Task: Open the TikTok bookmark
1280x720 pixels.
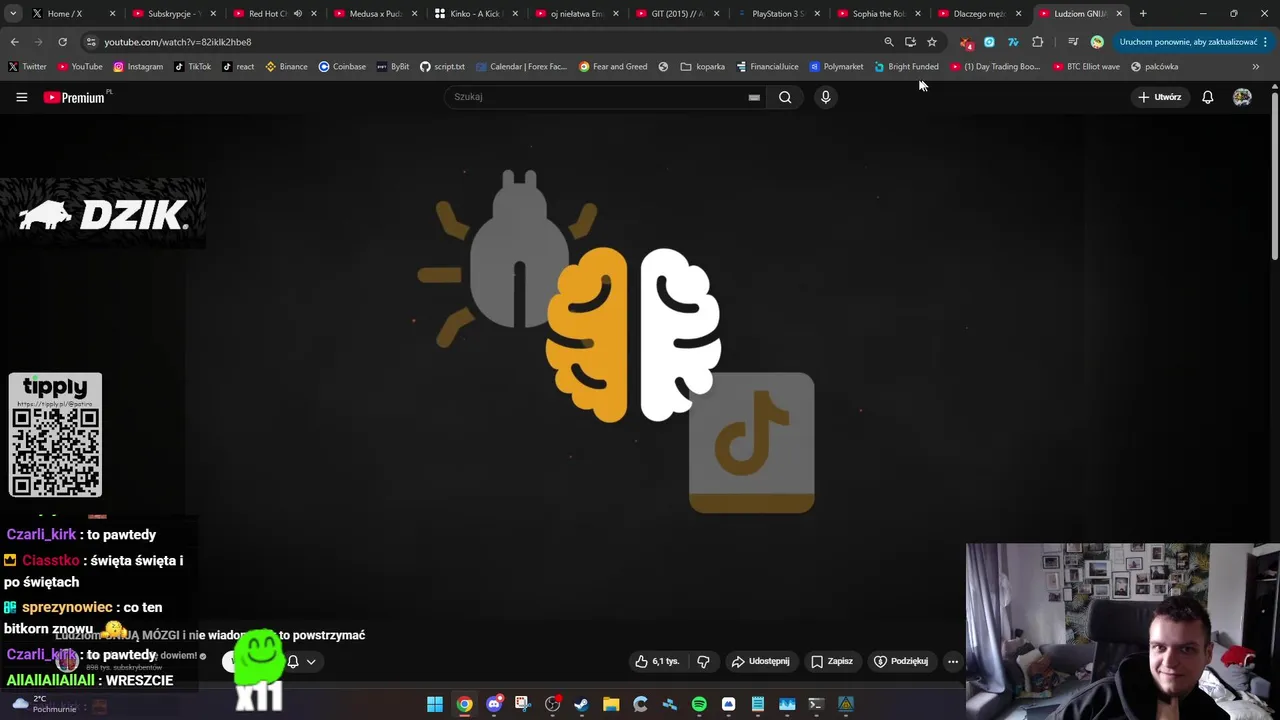Action: [193, 67]
